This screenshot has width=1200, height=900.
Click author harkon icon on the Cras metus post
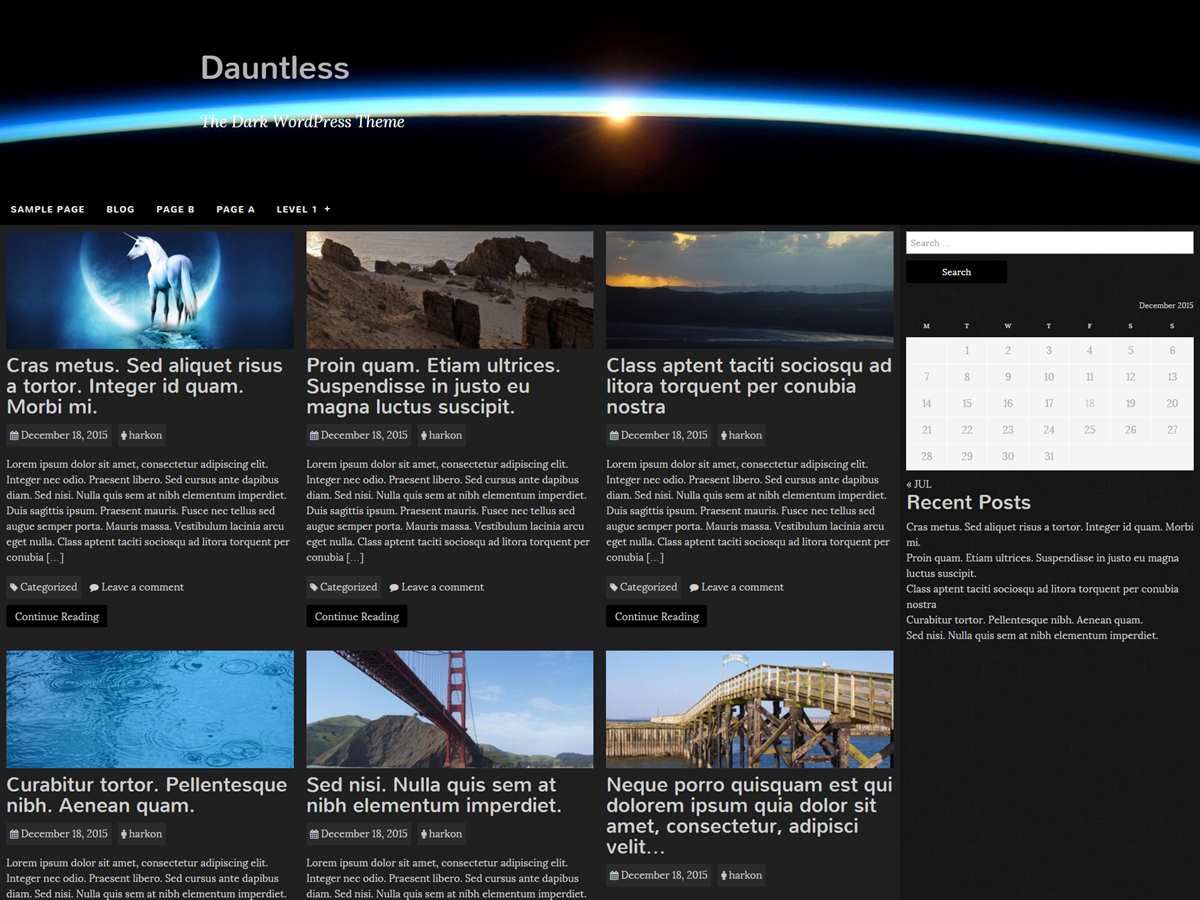(x=124, y=436)
